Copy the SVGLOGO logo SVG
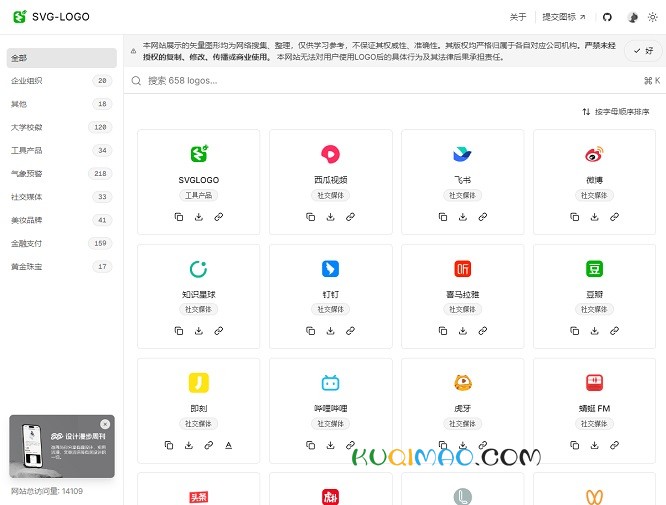Screen dimensions: 666x505 point(179,217)
